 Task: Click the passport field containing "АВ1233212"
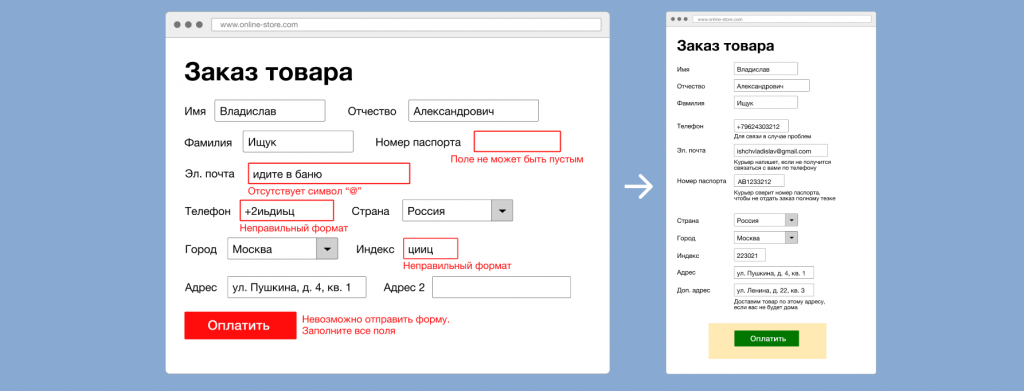(x=759, y=181)
